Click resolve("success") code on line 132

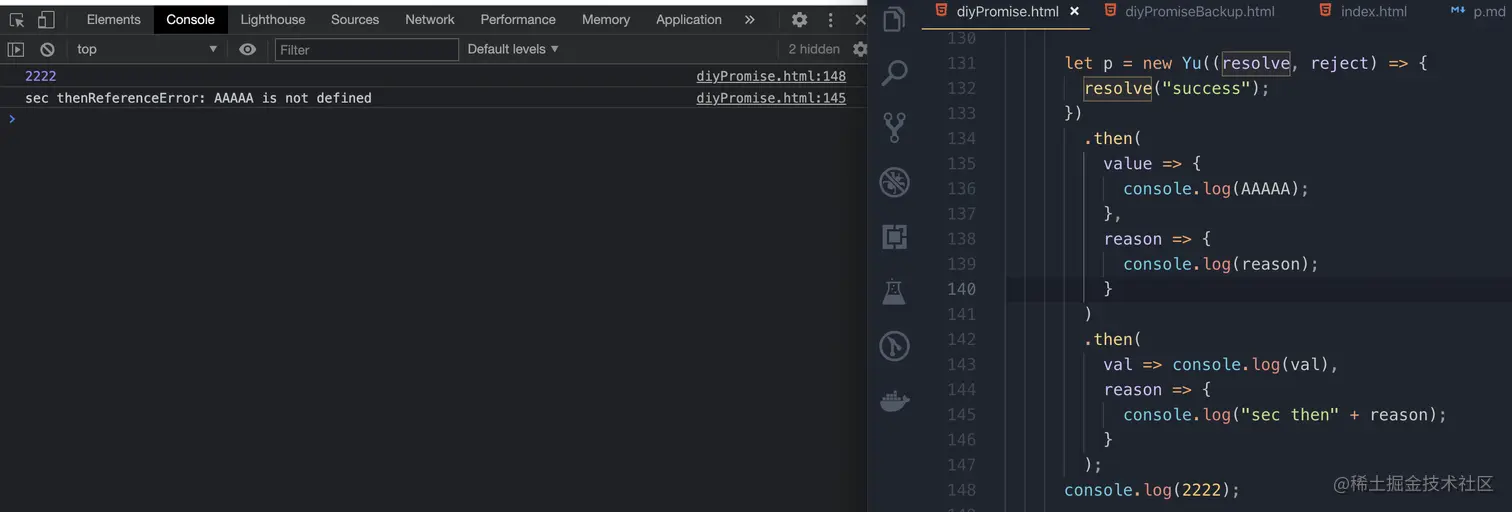[x=1177, y=88]
